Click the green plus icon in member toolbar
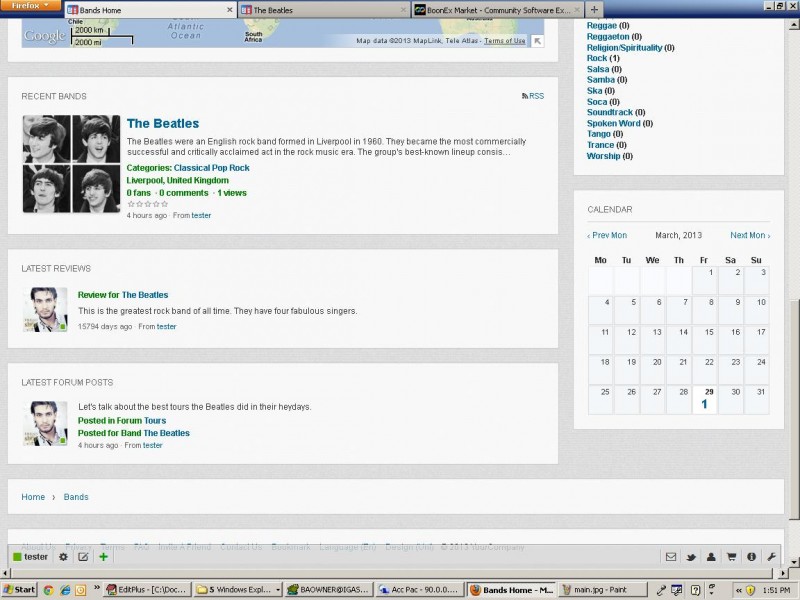800x600 pixels. pyautogui.click(x=104, y=557)
